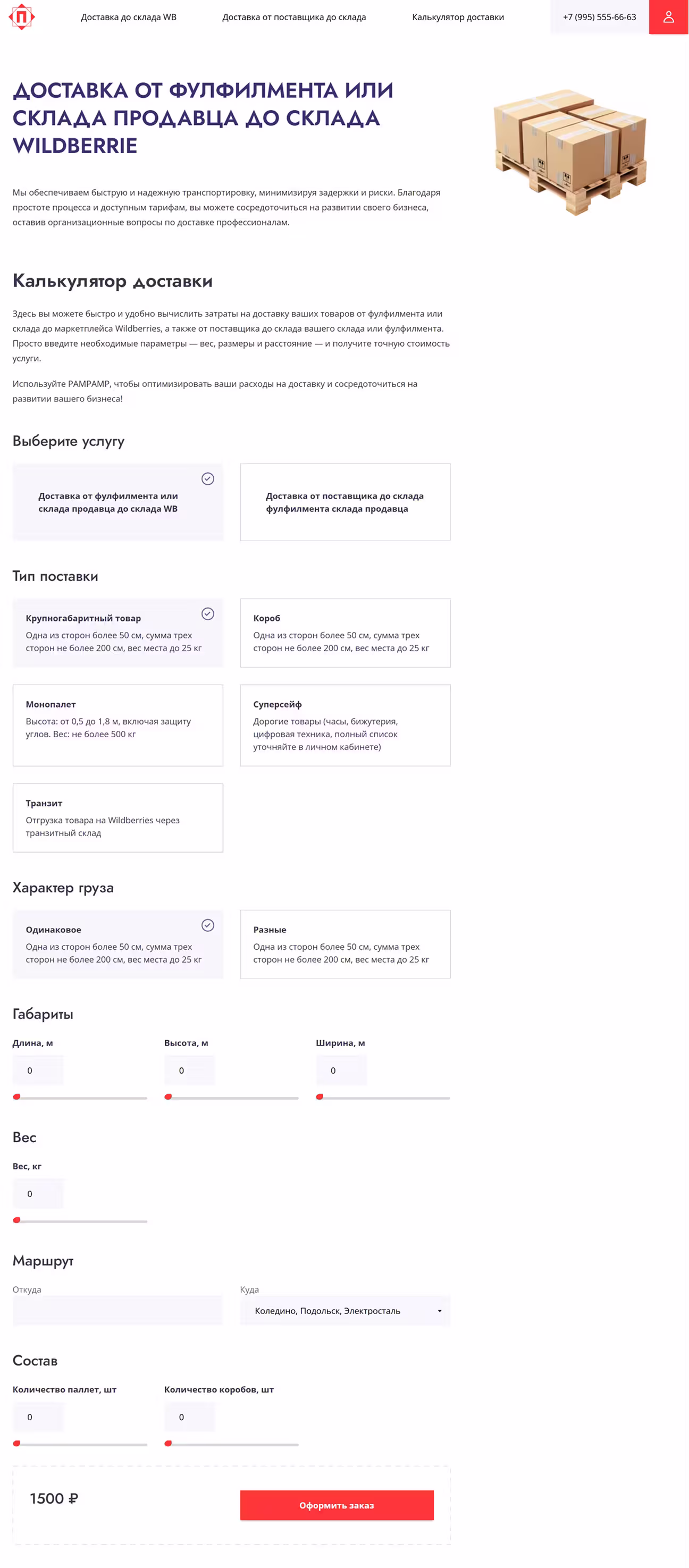Select the Монопалет supply type
Image resolution: width=689 pixels, height=1568 pixels.
pos(117,725)
